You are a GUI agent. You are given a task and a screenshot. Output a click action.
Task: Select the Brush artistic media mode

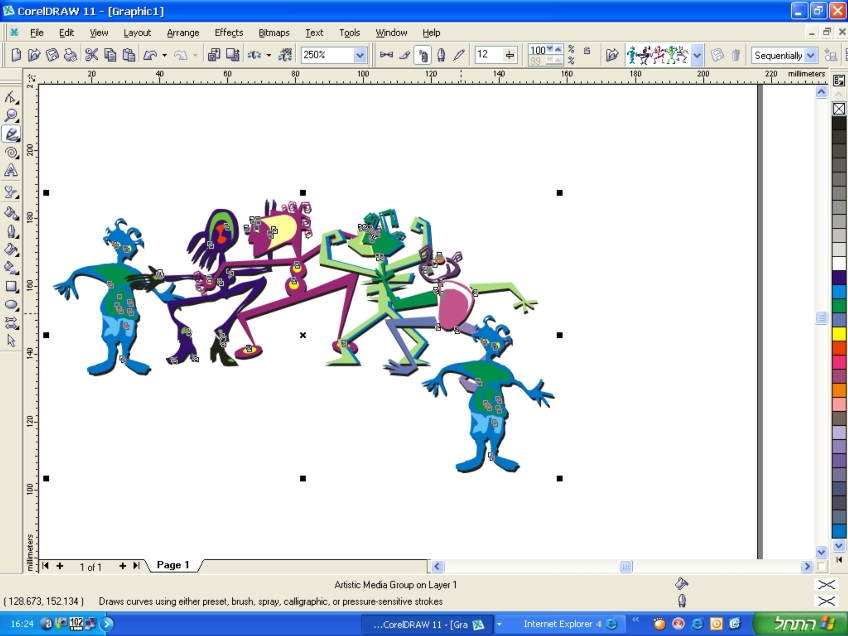(x=405, y=55)
